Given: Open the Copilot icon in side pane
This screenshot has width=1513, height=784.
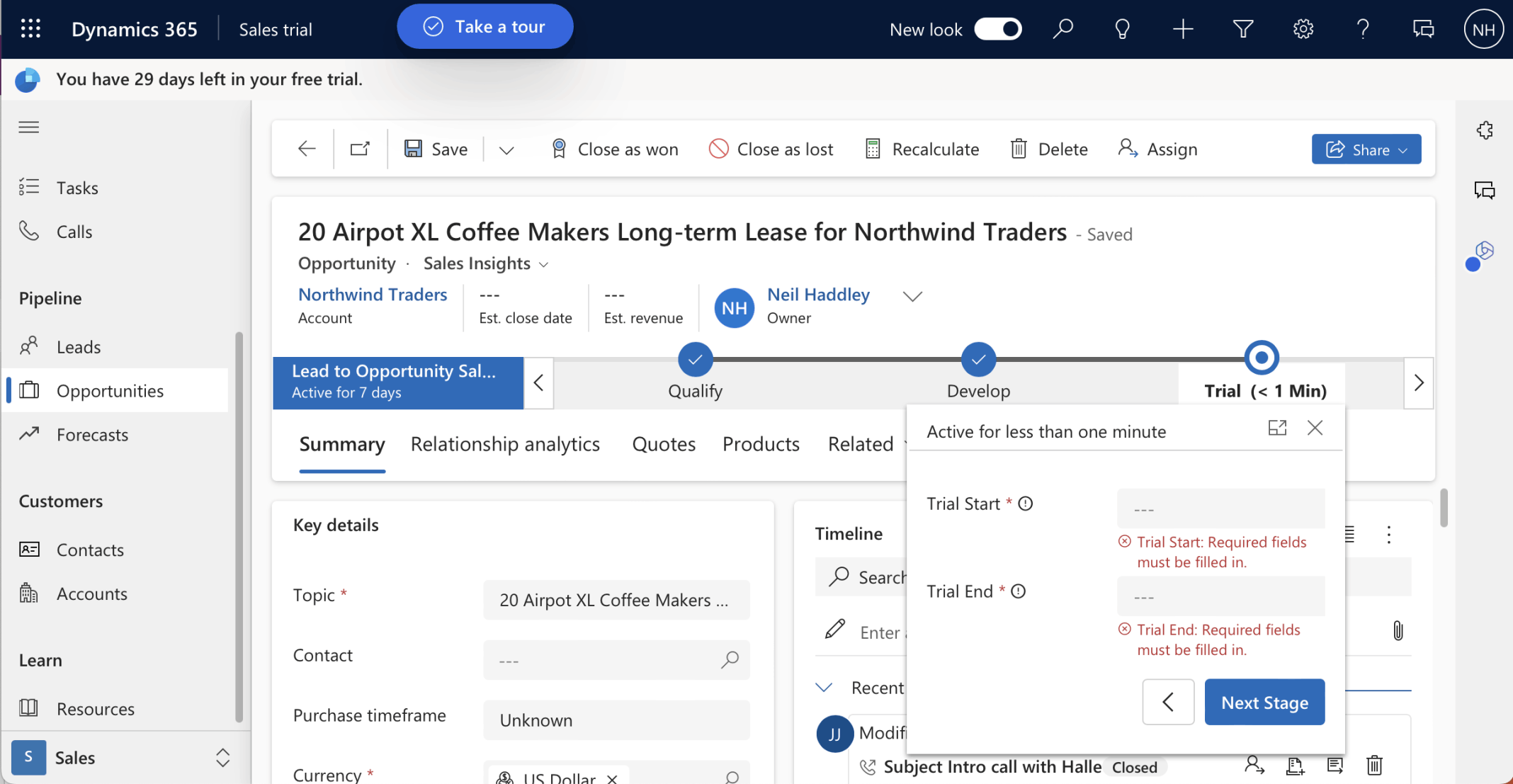Looking at the screenshot, I should pyautogui.click(x=1483, y=251).
